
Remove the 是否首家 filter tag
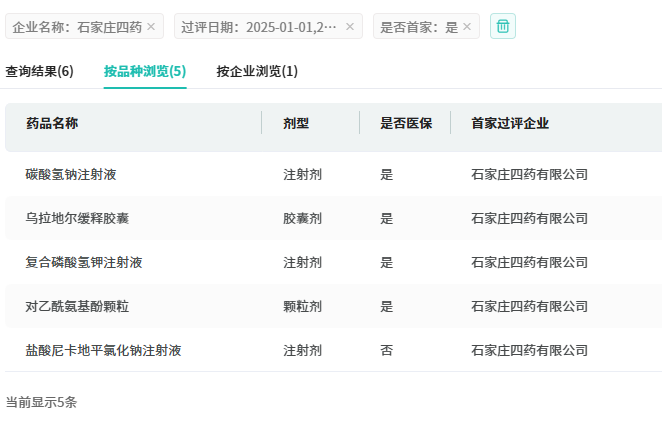tap(467, 27)
